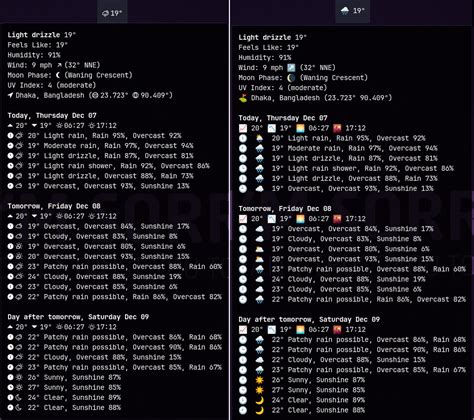Viewport: 474px width, 420px height.
Task: Click Today's max-temperature chart emoji in the right panel
Action: click(243, 128)
